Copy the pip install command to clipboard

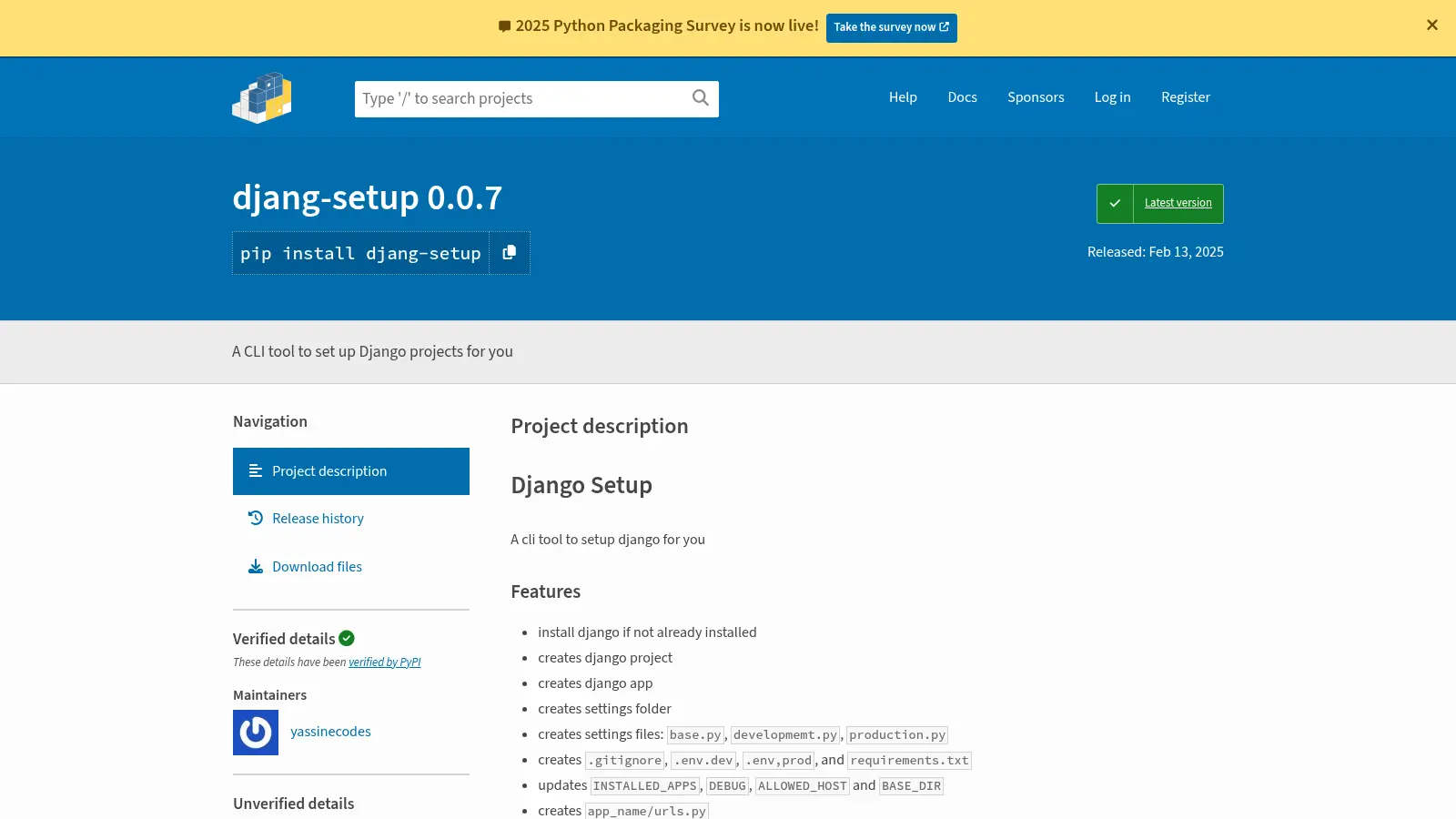pos(510,253)
